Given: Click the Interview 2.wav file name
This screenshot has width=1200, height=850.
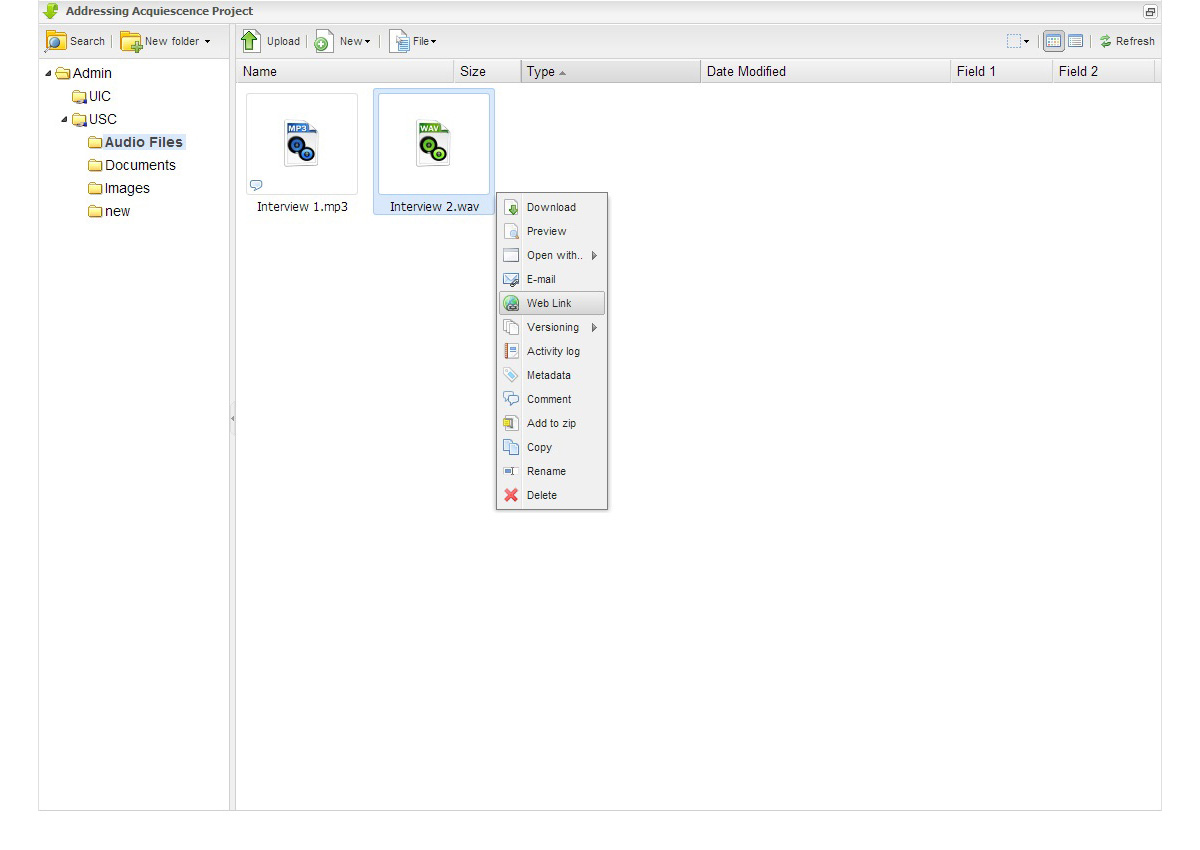Looking at the screenshot, I should (x=434, y=207).
